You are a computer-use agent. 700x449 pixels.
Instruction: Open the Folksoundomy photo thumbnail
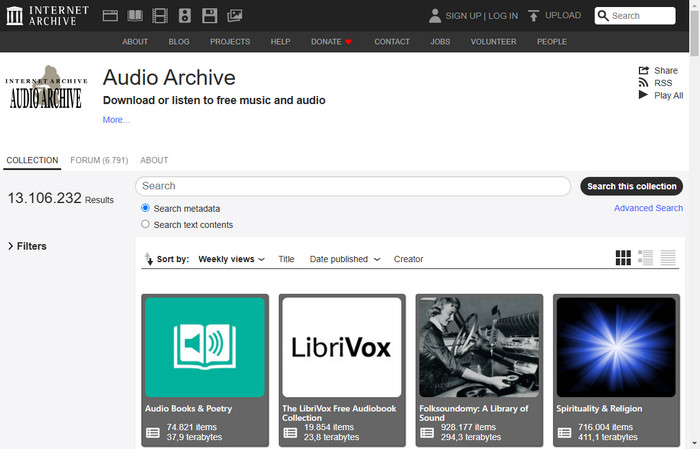click(x=479, y=347)
